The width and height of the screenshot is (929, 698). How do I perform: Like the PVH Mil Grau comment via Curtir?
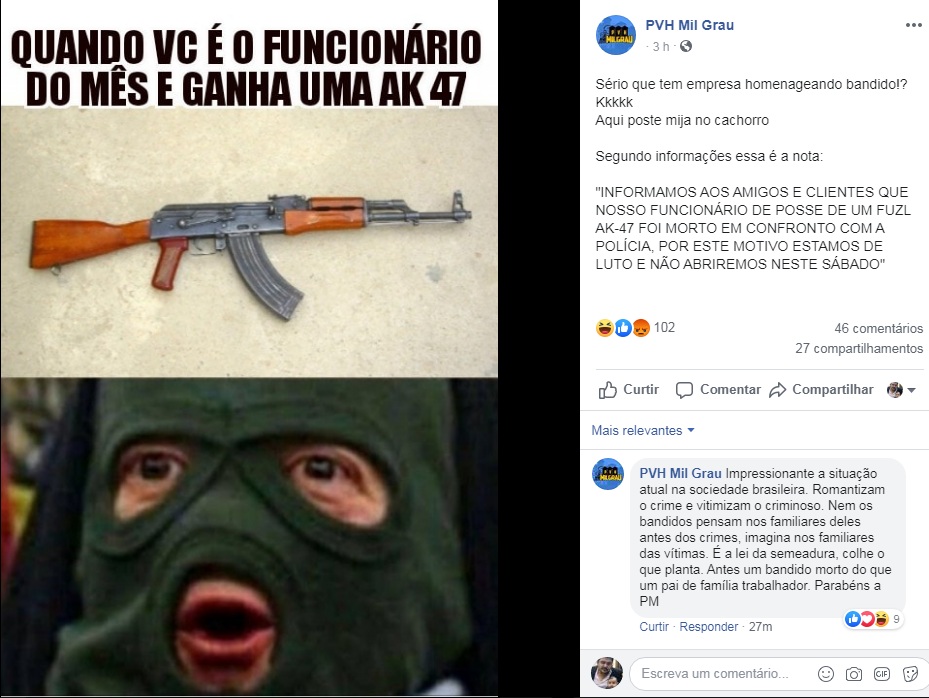click(x=653, y=626)
